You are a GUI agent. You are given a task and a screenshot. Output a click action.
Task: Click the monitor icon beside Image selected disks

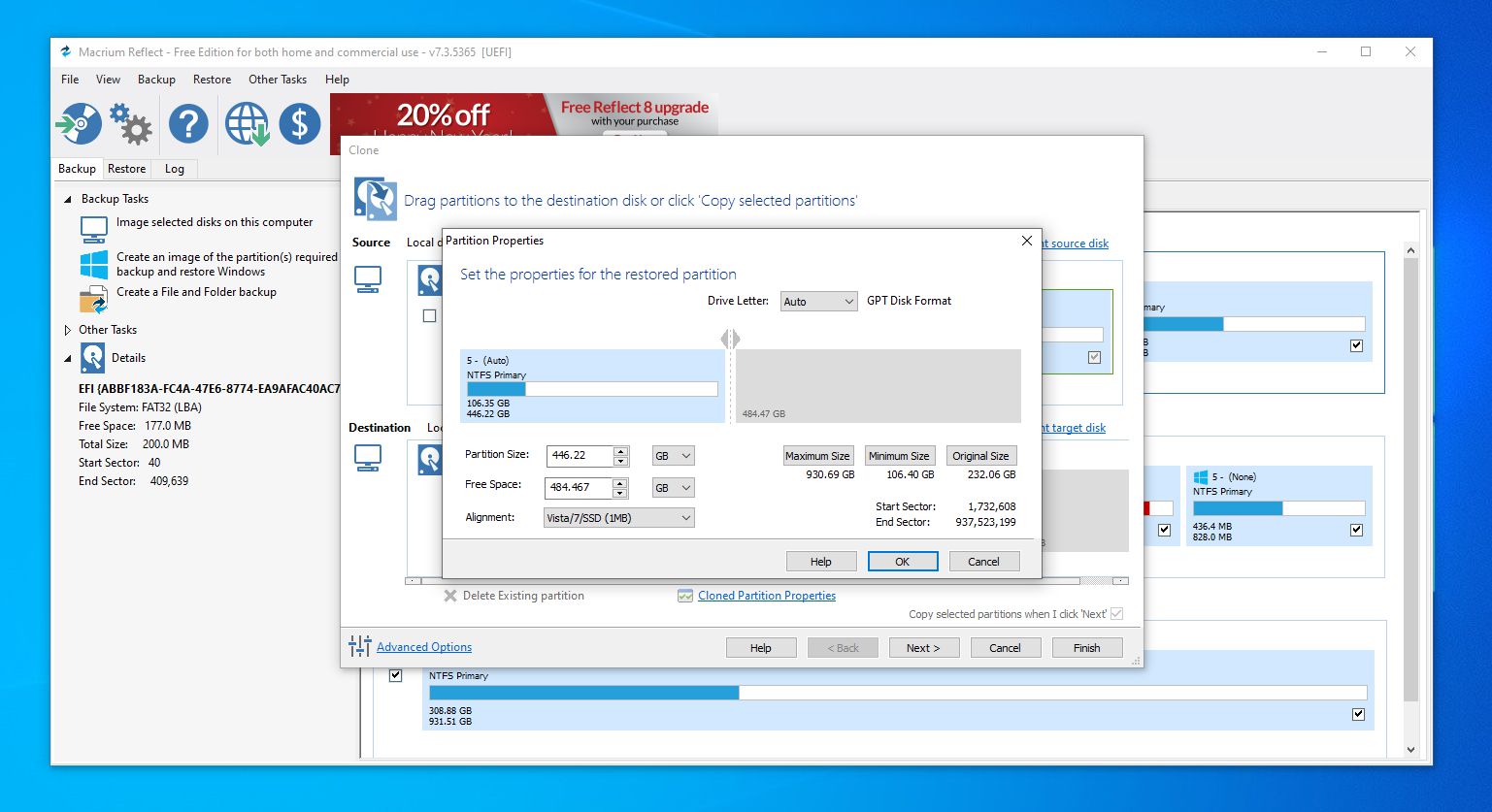click(x=94, y=229)
